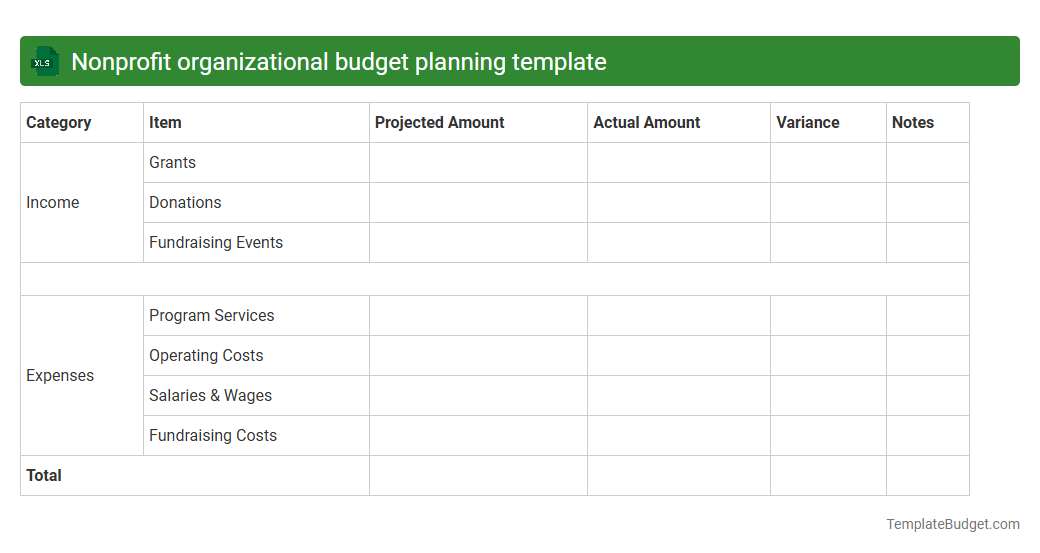Click Notes cell for Donations
Image resolution: width=1040 pixels, height=553 pixels.
tap(928, 202)
